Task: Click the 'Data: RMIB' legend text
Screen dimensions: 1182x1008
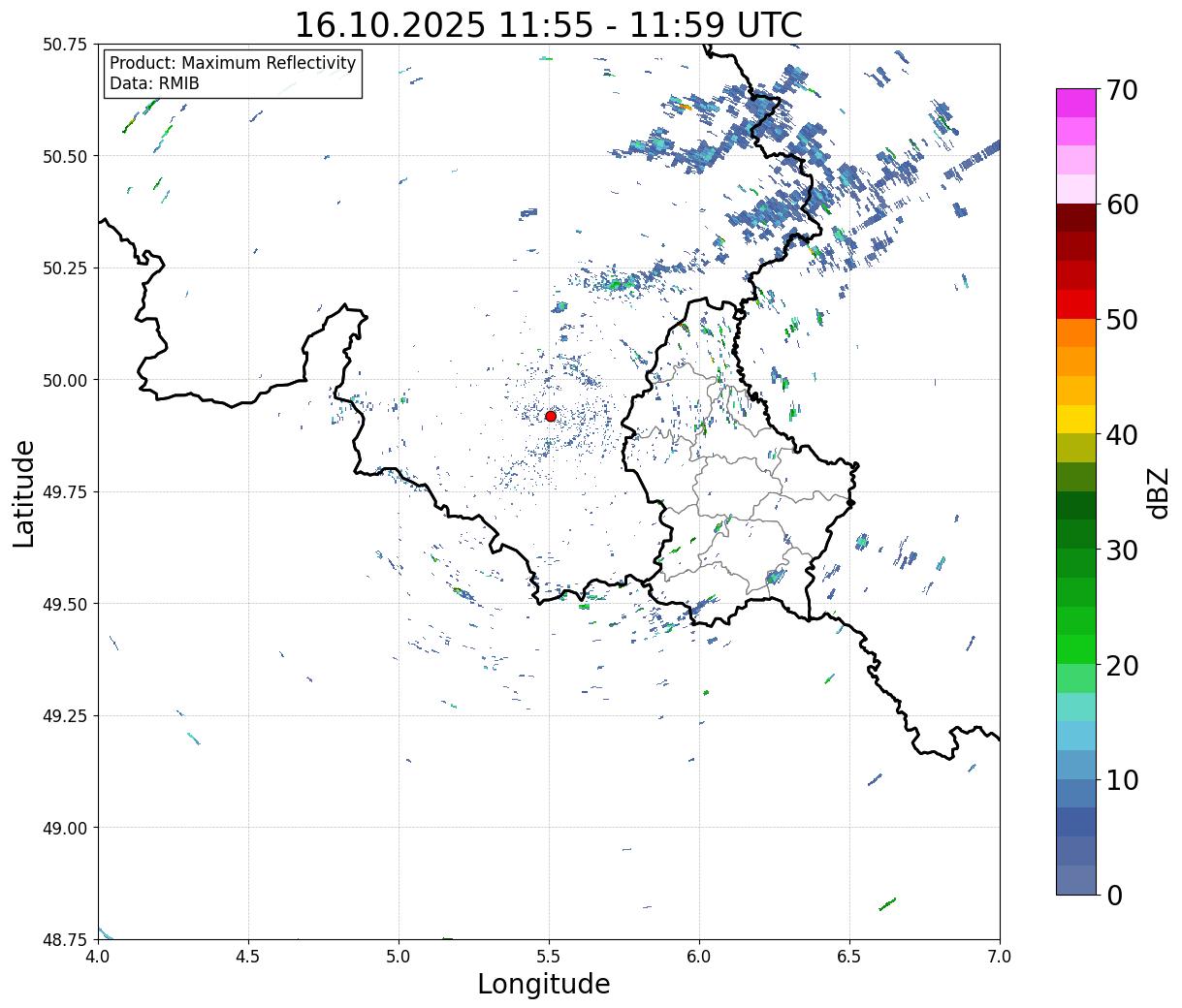Action: point(154,83)
